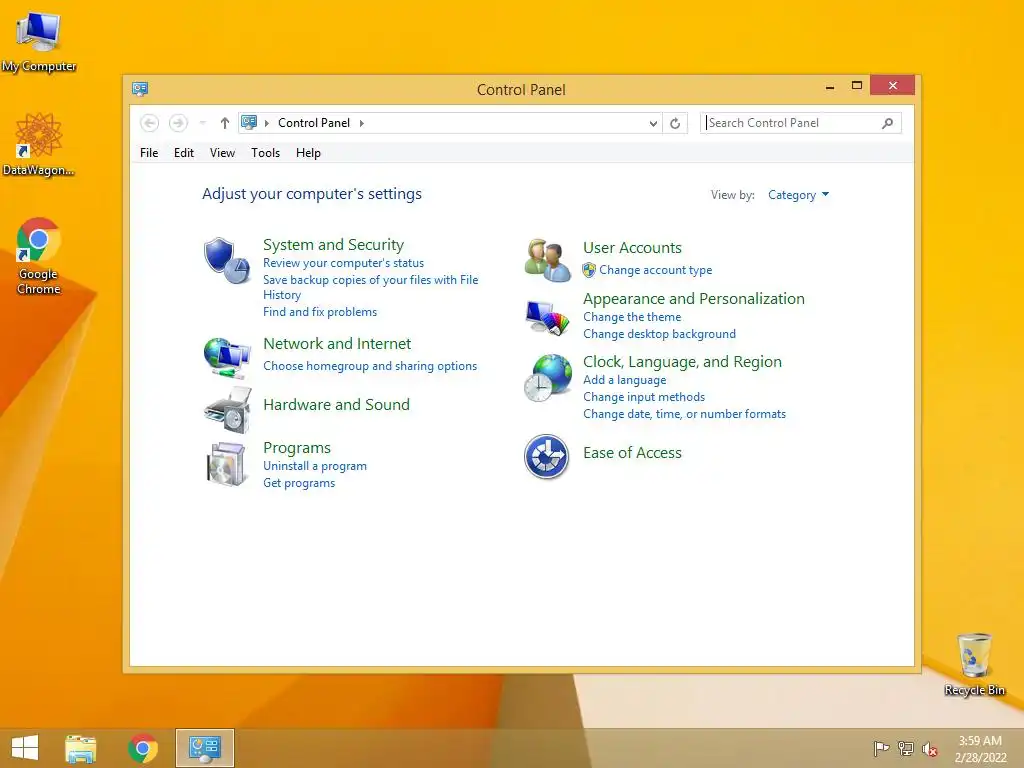Image resolution: width=1024 pixels, height=768 pixels.
Task: Open the View by Category dropdown
Action: tap(798, 195)
